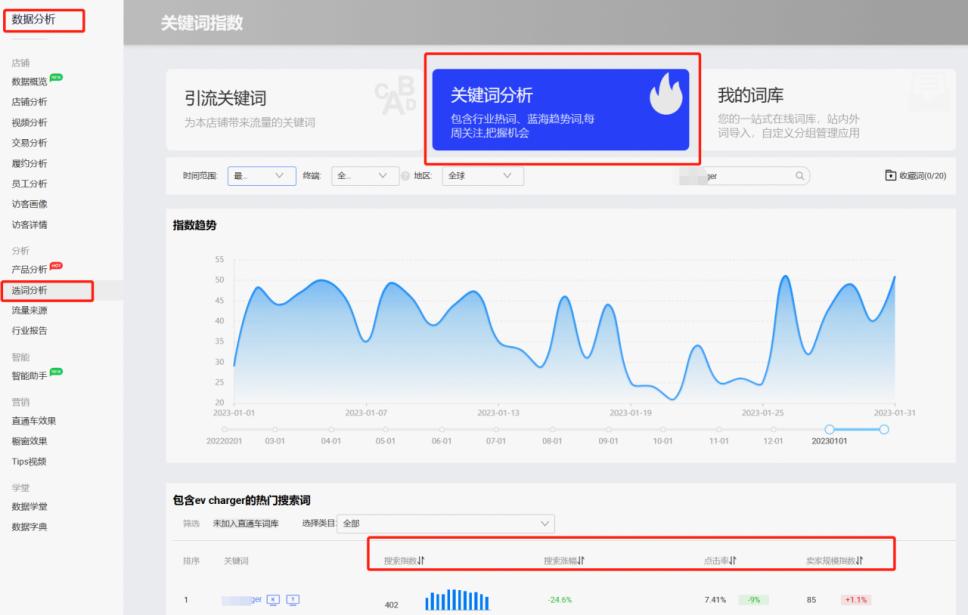Click the search magnifier icon

pos(800,175)
